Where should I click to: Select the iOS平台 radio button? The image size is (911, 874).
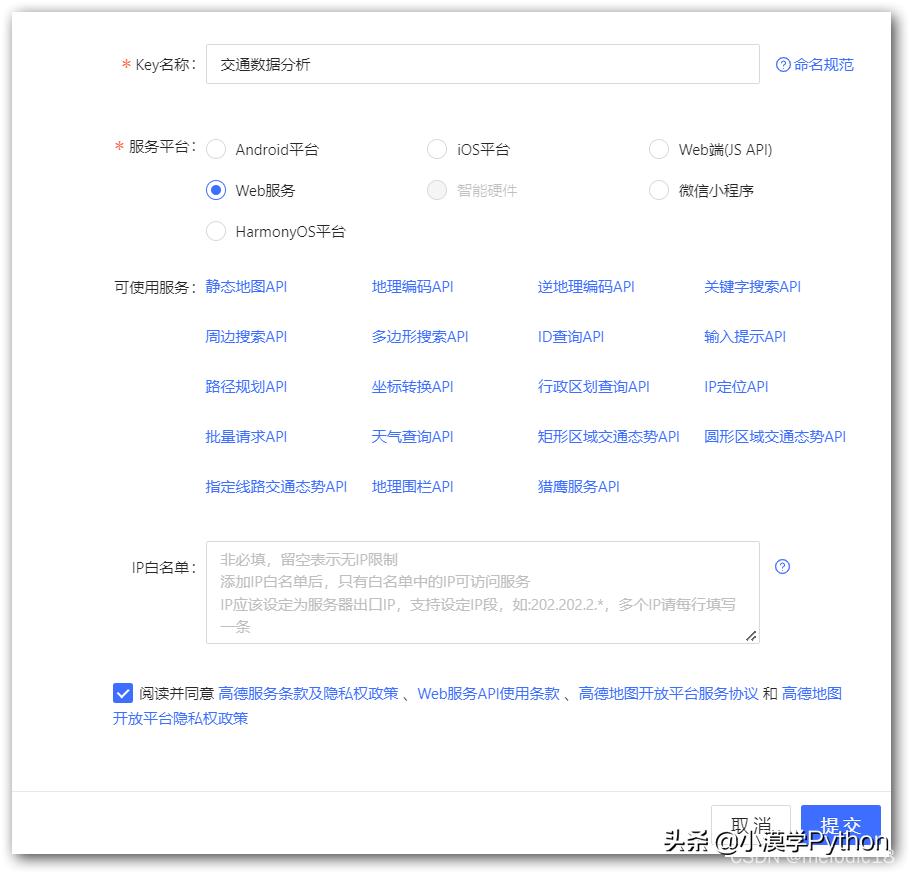[437, 149]
